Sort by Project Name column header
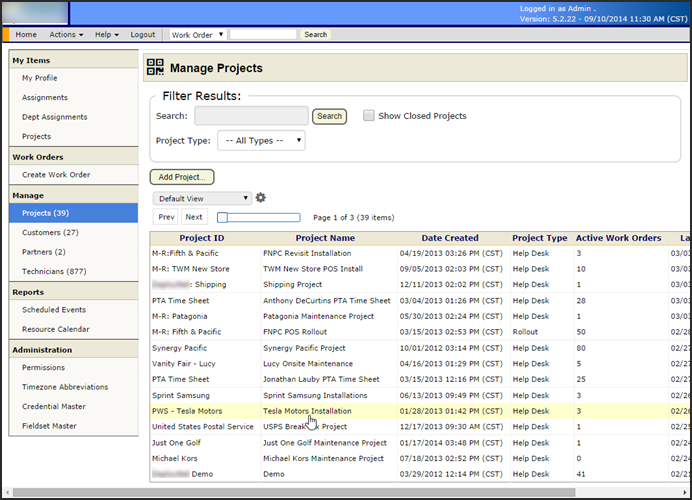The width and height of the screenshot is (692, 500). point(325,238)
